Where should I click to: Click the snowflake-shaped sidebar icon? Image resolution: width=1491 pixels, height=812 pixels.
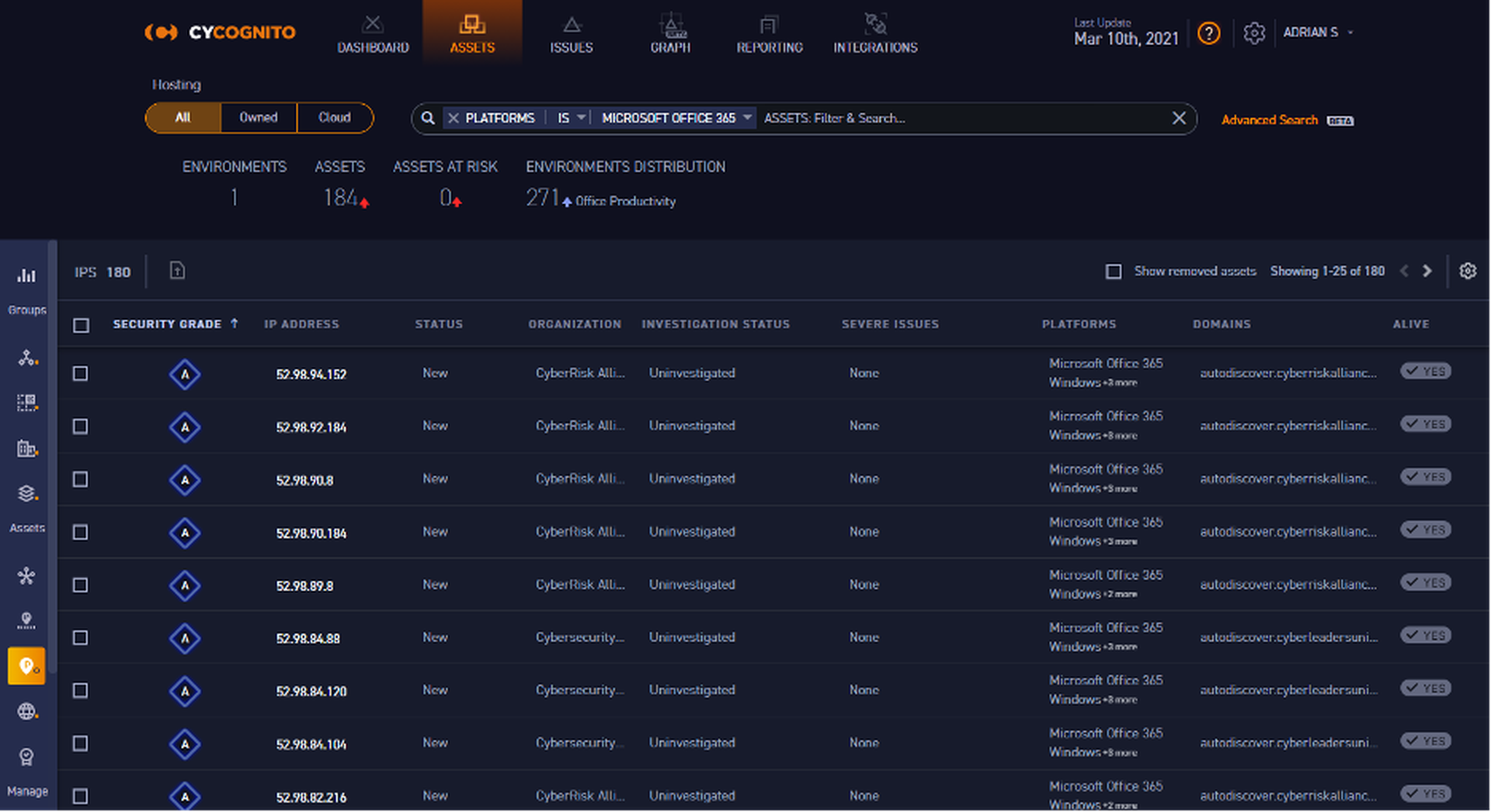point(27,576)
